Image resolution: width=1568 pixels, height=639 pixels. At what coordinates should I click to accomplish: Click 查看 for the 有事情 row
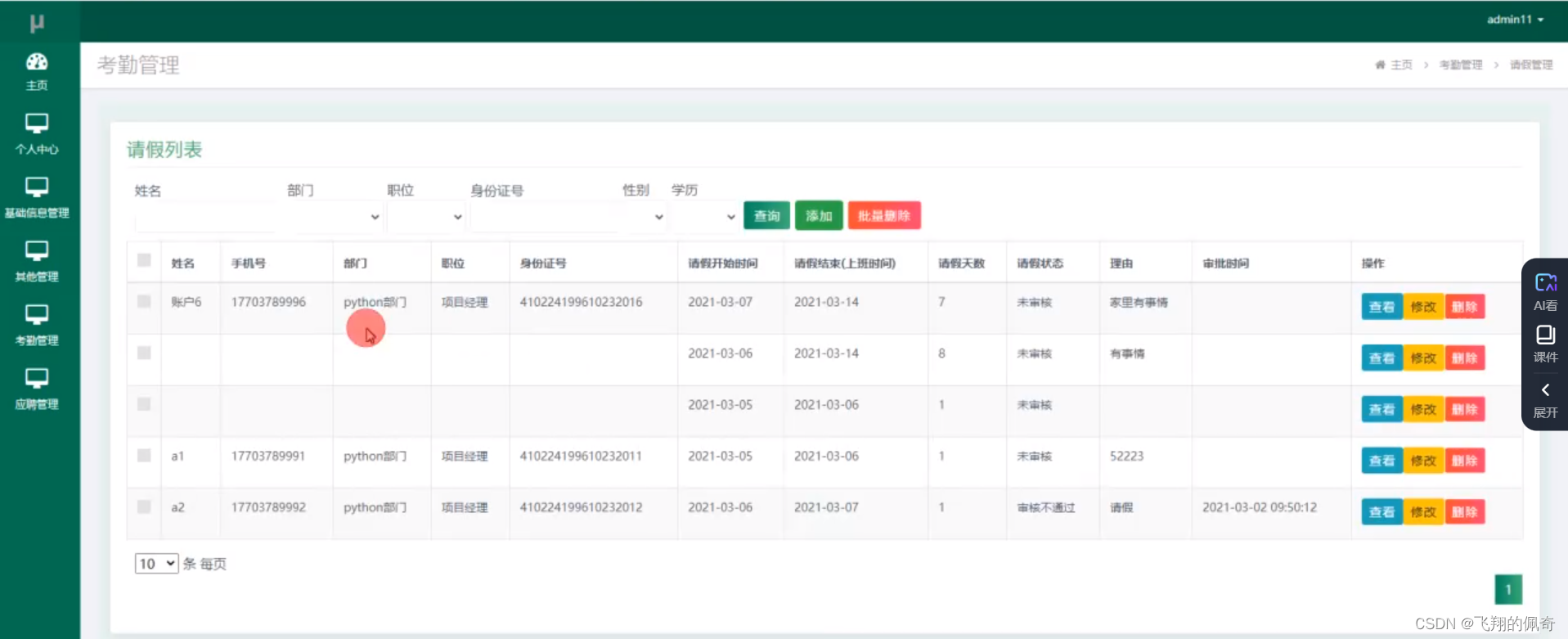[1382, 358]
